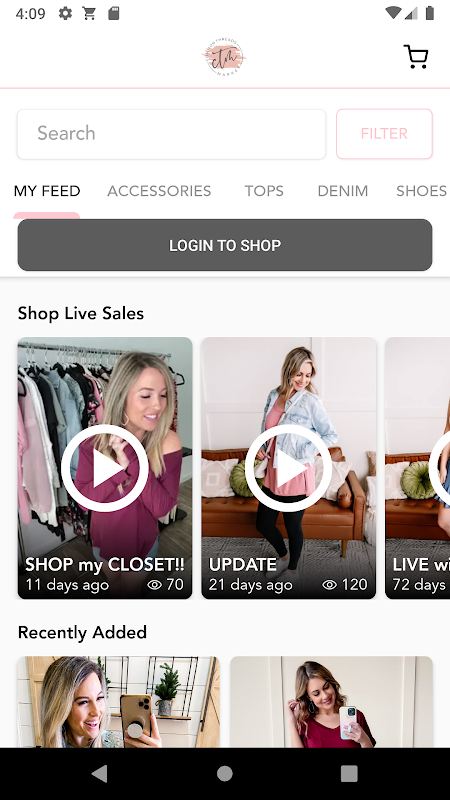Image resolution: width=450 pixels, height=800 pixels.
Task: Tap LOGIN TO SHOP button
Action: [x=225, y=245]
